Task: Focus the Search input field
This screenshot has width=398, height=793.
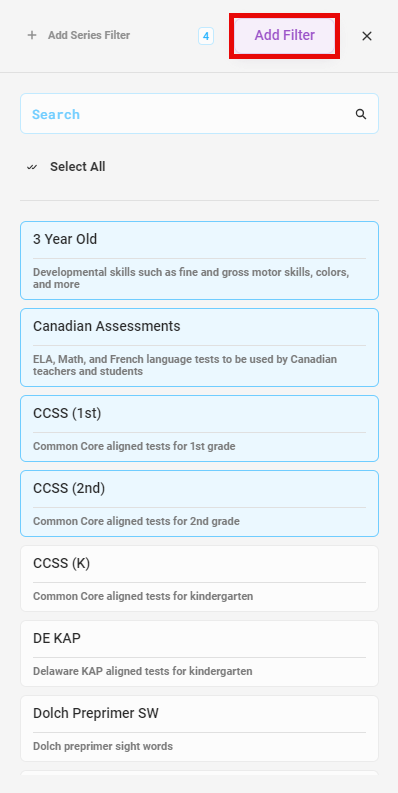Action: pos(199,114)
